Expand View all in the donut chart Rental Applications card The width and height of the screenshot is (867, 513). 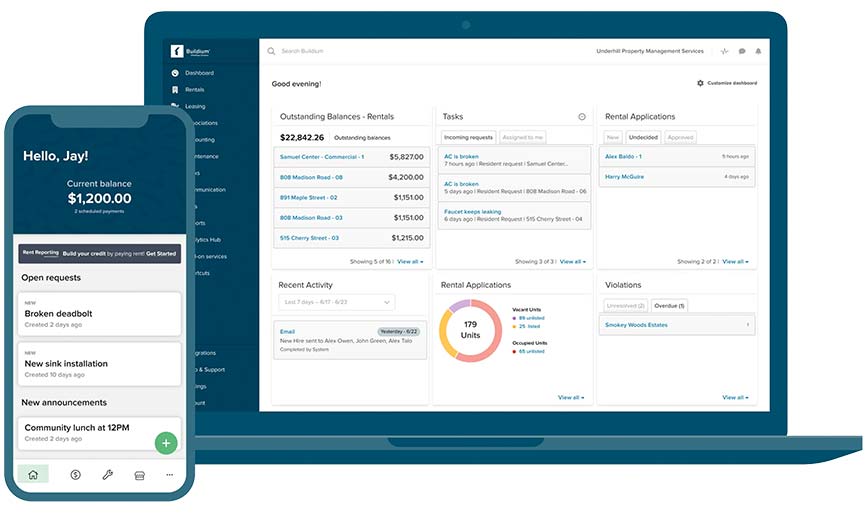click(571, 397)
